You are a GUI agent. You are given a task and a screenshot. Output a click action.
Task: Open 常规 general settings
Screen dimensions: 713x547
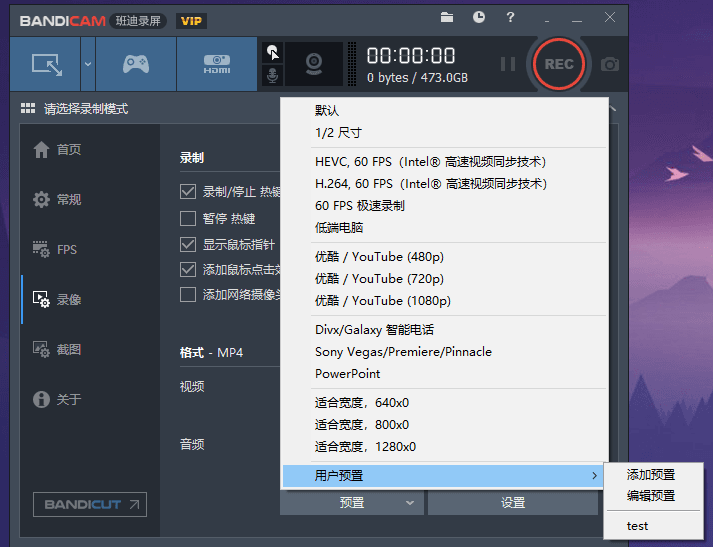pyautogui.click(x=57, y=199)
